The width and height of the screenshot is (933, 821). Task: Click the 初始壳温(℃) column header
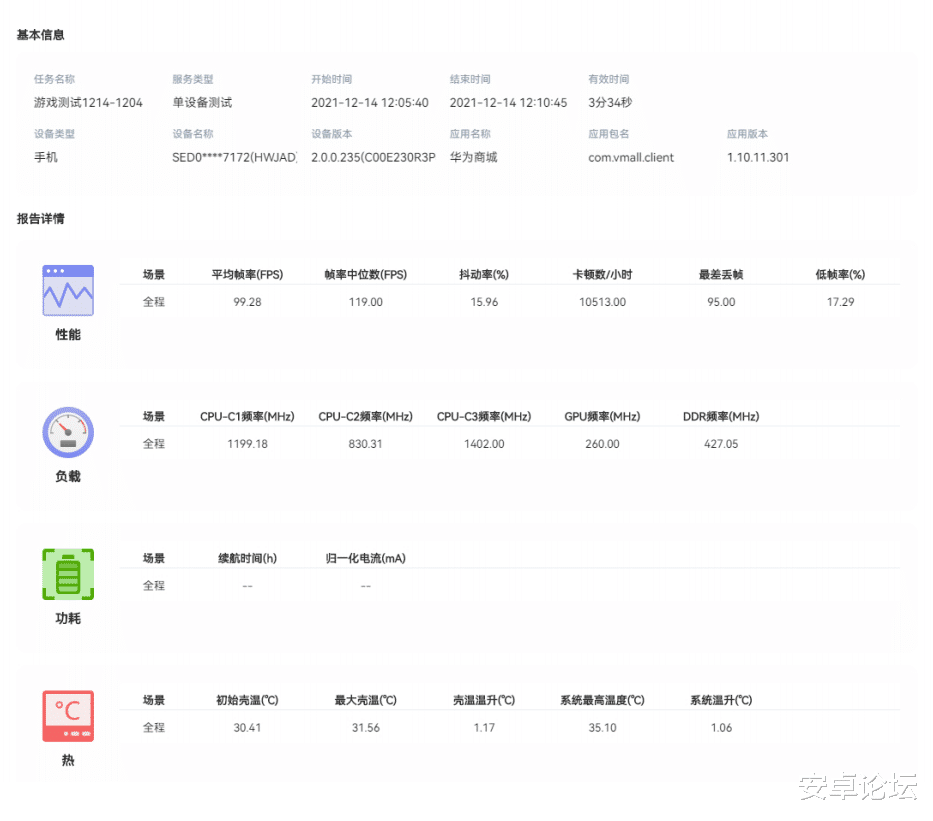[247, 700]
